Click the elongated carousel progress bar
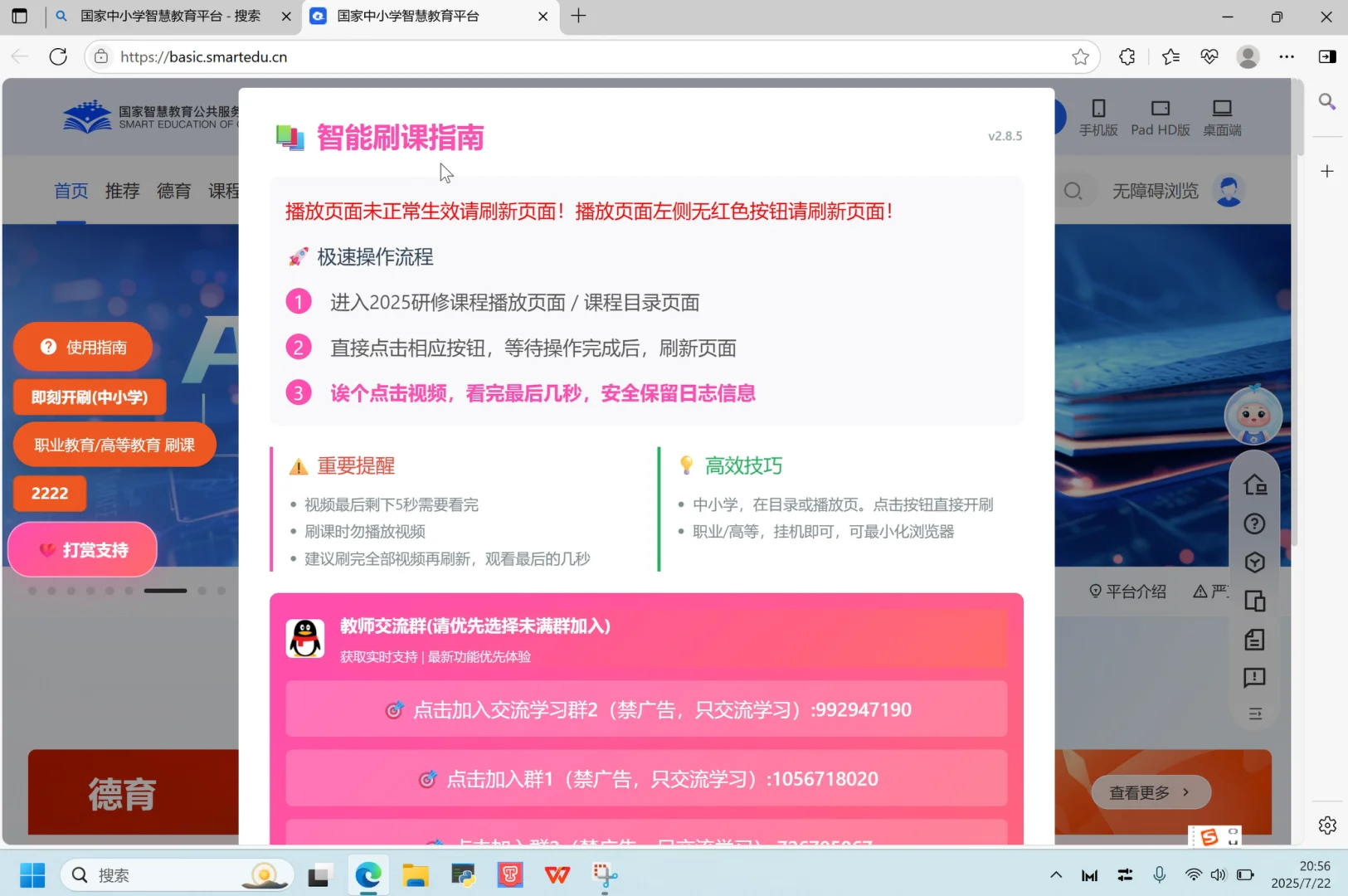1348x896 pixels. coord(165,590)
